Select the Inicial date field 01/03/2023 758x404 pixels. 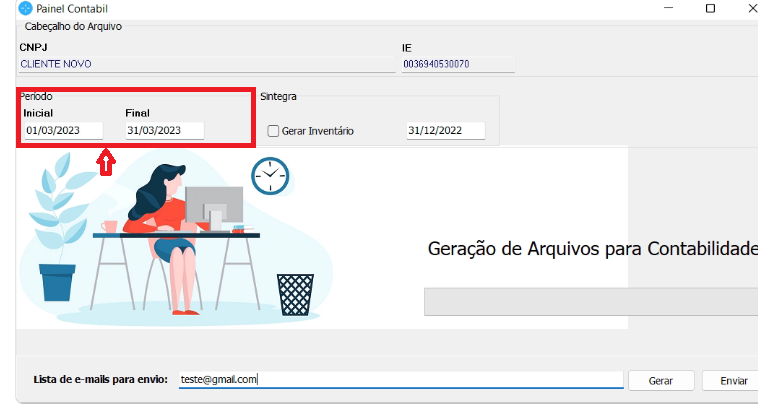pyautogui.click(x=64, y=130)
